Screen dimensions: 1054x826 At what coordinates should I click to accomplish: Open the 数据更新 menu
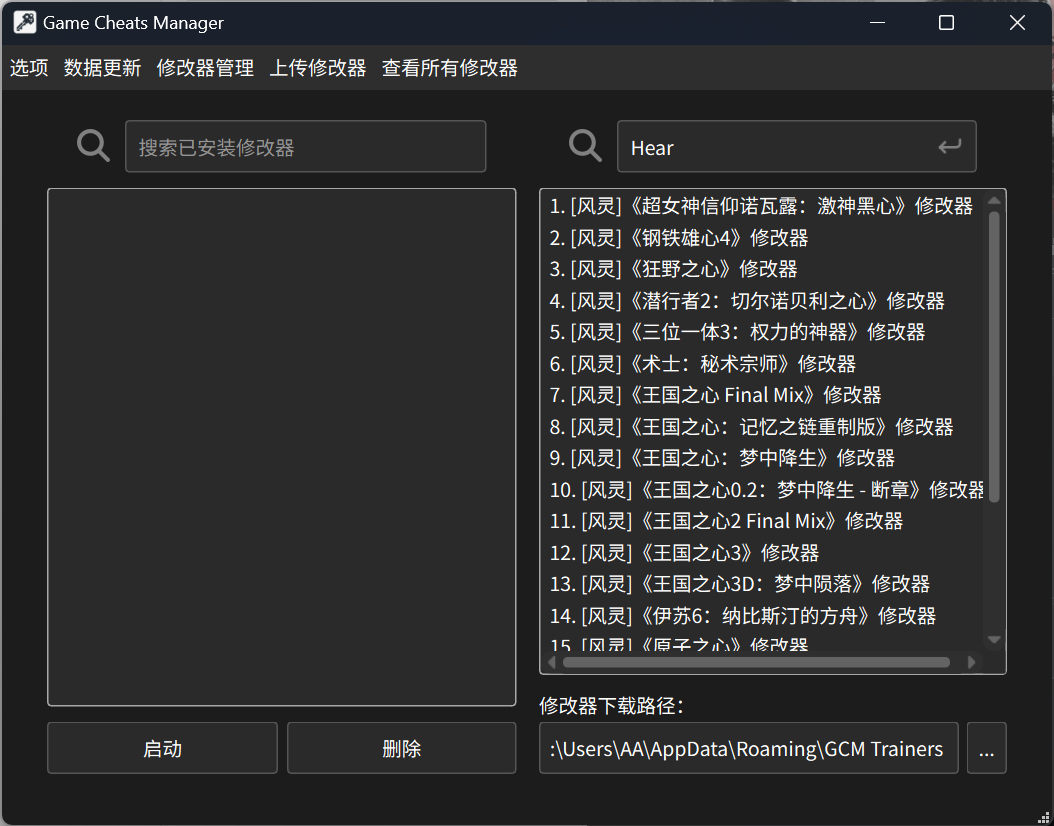tap(102, 68)
